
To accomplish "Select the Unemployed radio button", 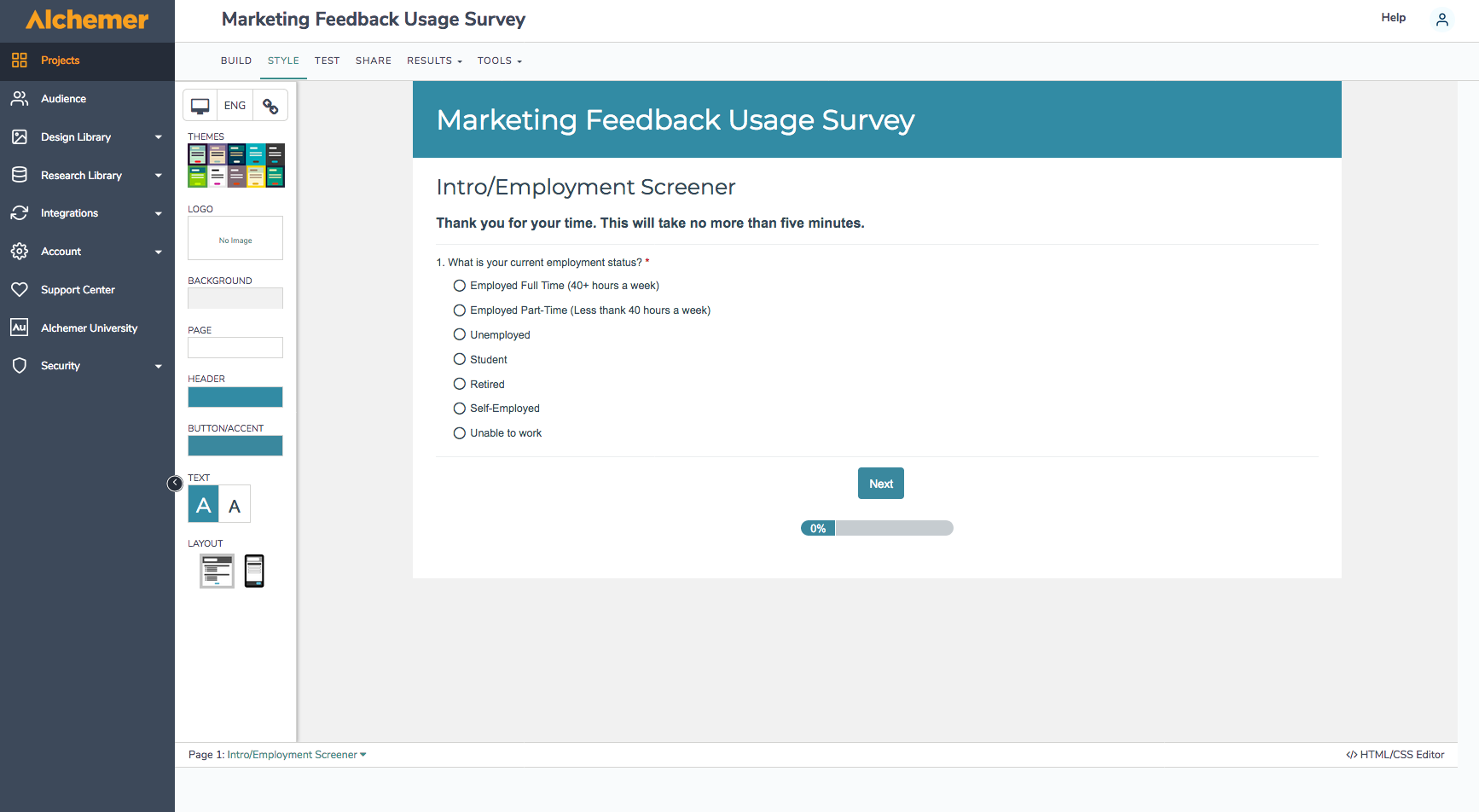I will [460, 334].
